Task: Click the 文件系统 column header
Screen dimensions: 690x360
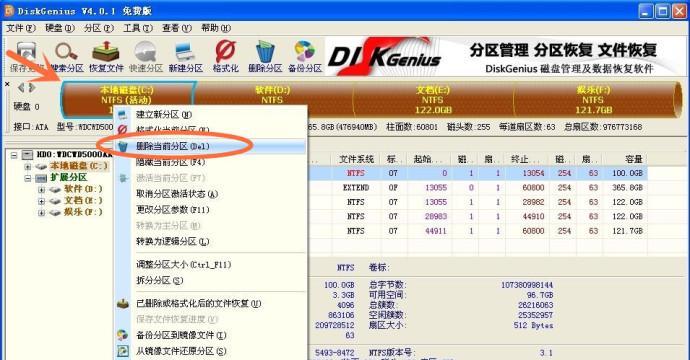Action: 356,159
